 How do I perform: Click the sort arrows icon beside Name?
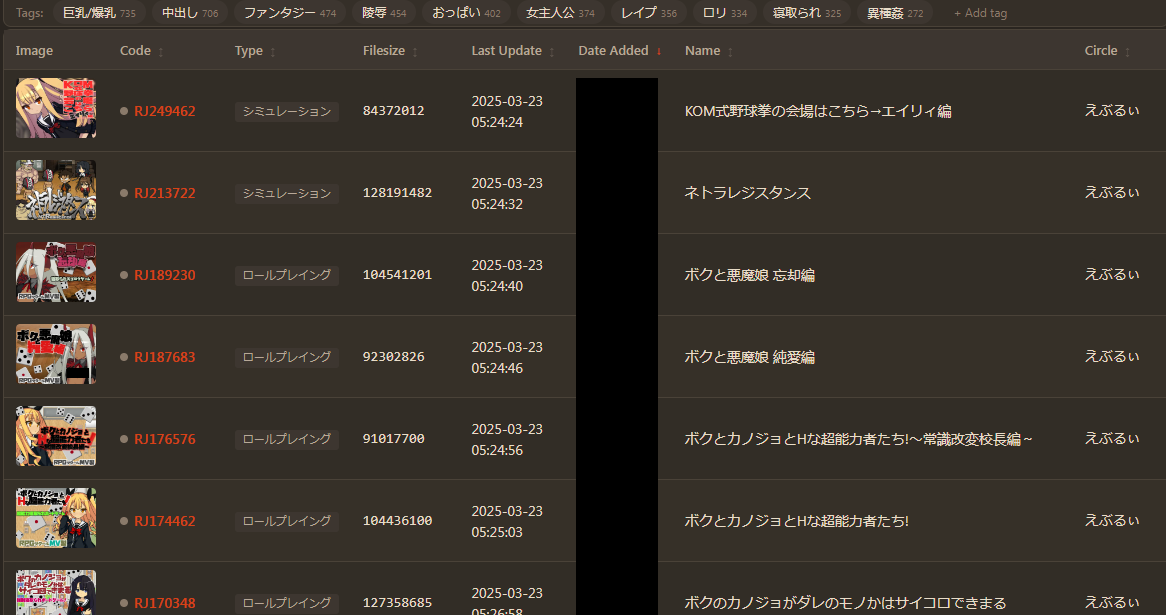point(730,52)
